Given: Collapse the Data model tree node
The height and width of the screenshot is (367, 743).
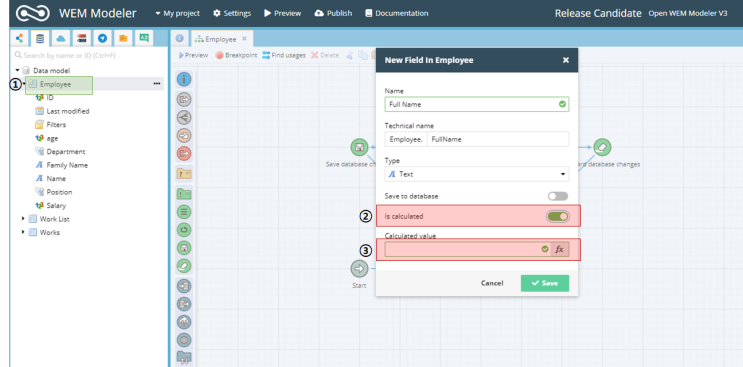Looking at the screenshot, I should (x=18, y=70).
